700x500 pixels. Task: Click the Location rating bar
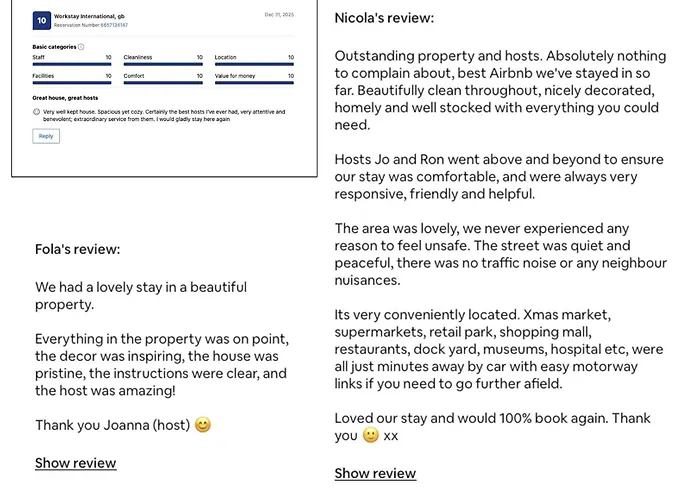click(x=254, y=64)
